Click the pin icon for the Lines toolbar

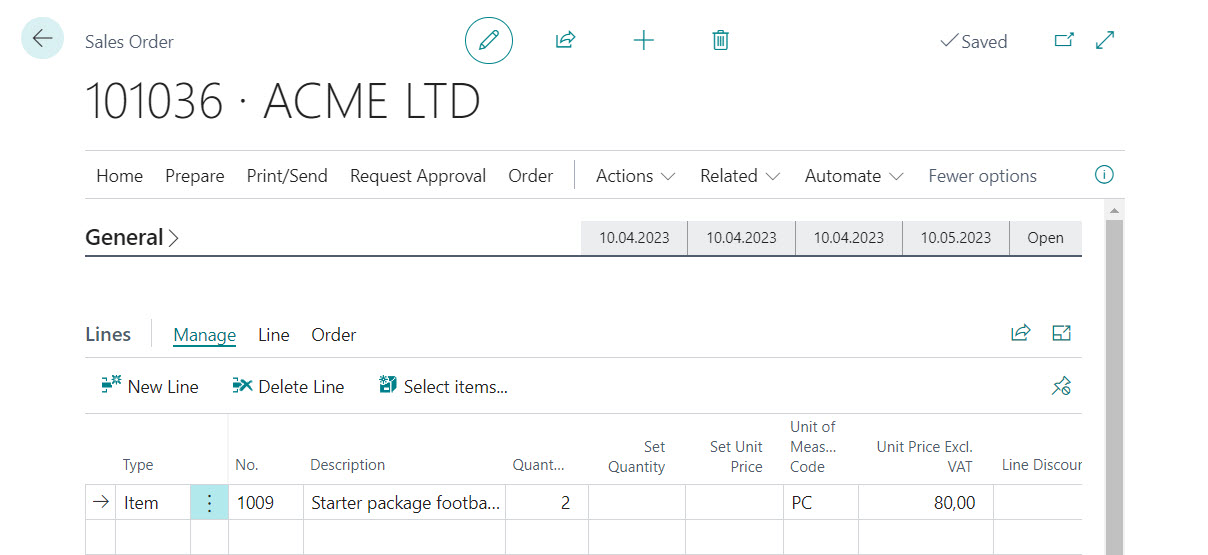click(1061, 386)
